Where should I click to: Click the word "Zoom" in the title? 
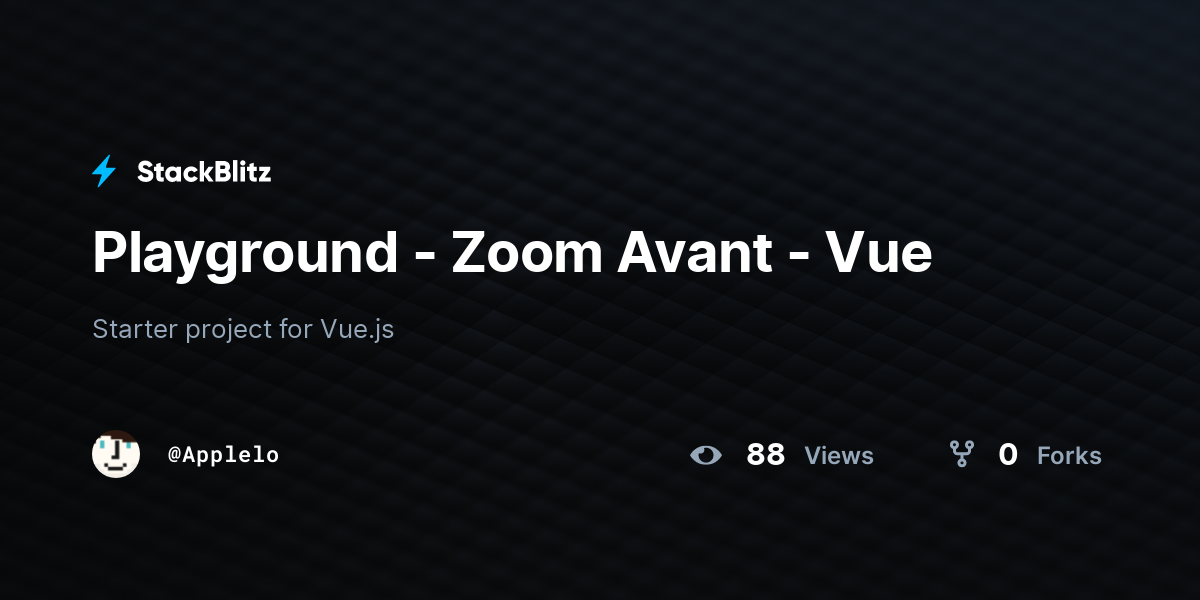coord(526,252)
